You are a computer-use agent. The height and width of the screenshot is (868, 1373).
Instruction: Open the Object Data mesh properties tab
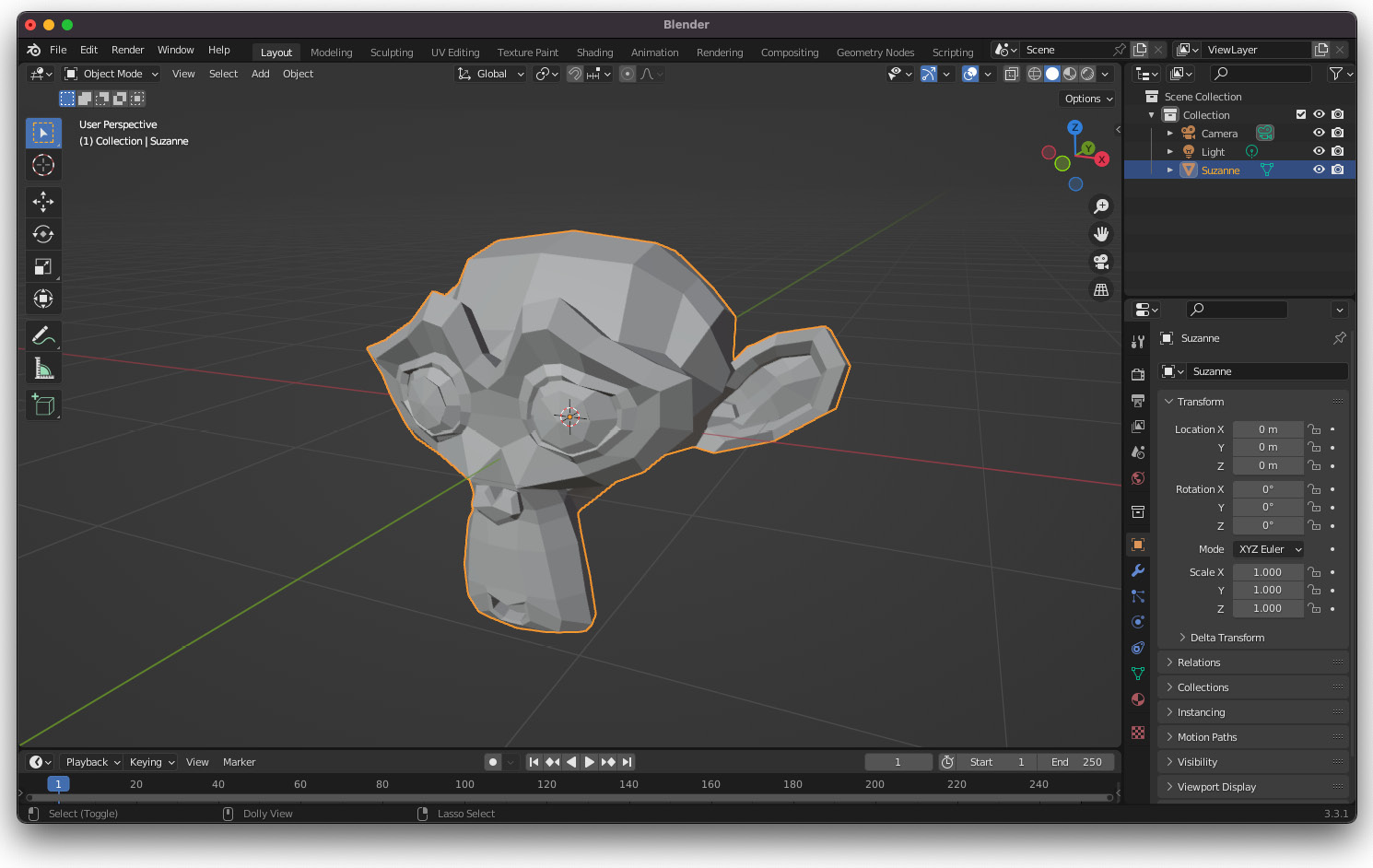tap(1138, 674)
